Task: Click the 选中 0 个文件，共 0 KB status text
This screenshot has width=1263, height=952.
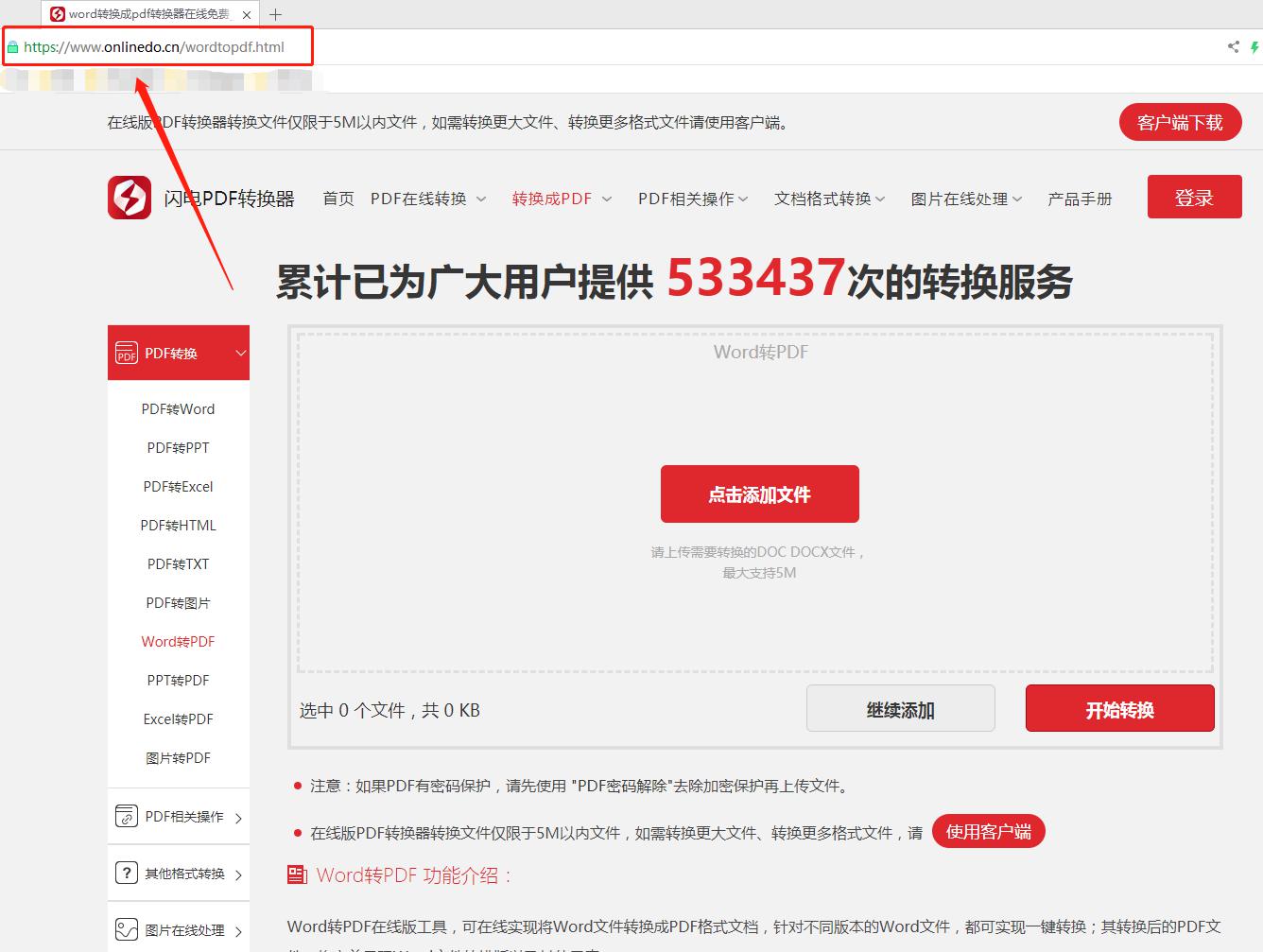Action: click(389, 710)
